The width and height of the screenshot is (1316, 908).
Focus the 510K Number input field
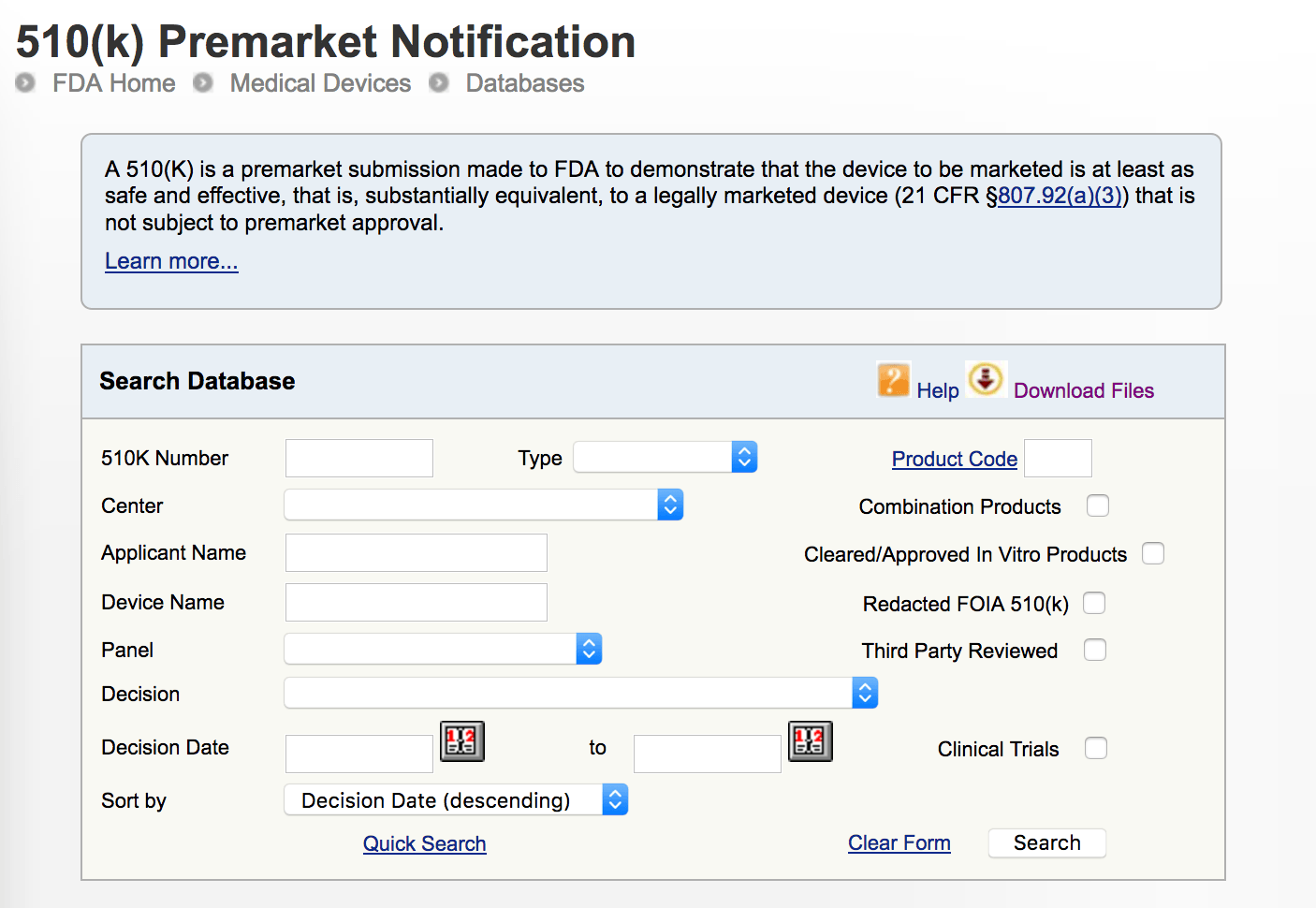point(359,458)
